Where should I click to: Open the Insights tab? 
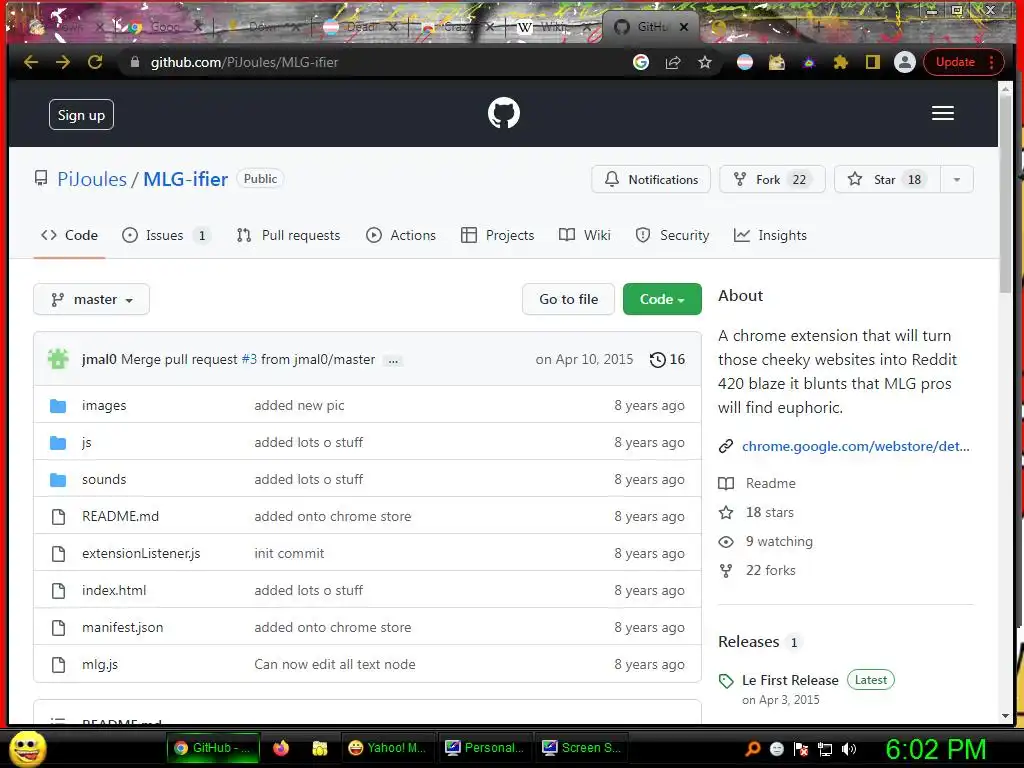(770, 235)
